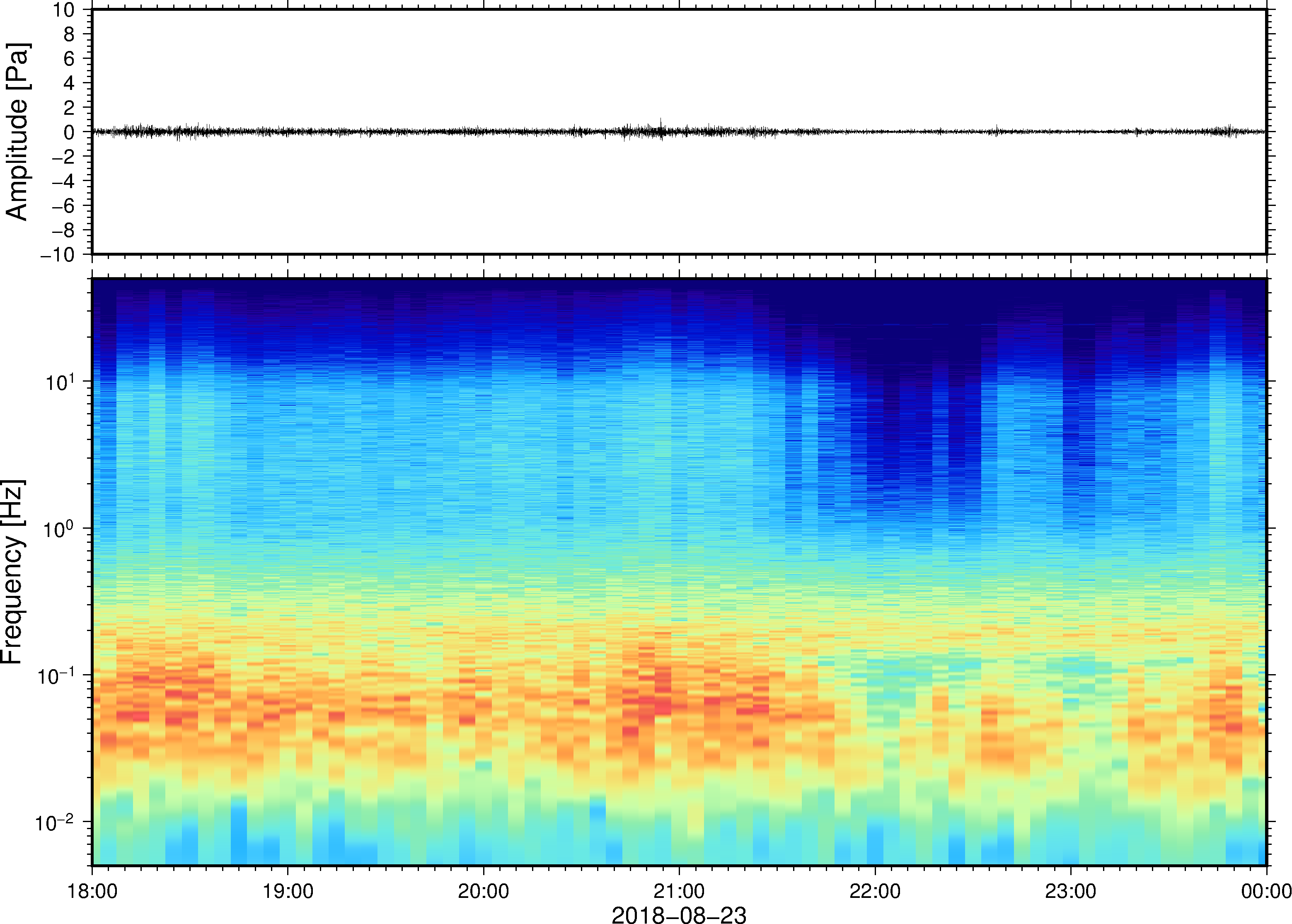The height and width of the screenshot is (924, 1292).
Task: Click the amplitude tick label '-2'
Action: pos(64,157)
